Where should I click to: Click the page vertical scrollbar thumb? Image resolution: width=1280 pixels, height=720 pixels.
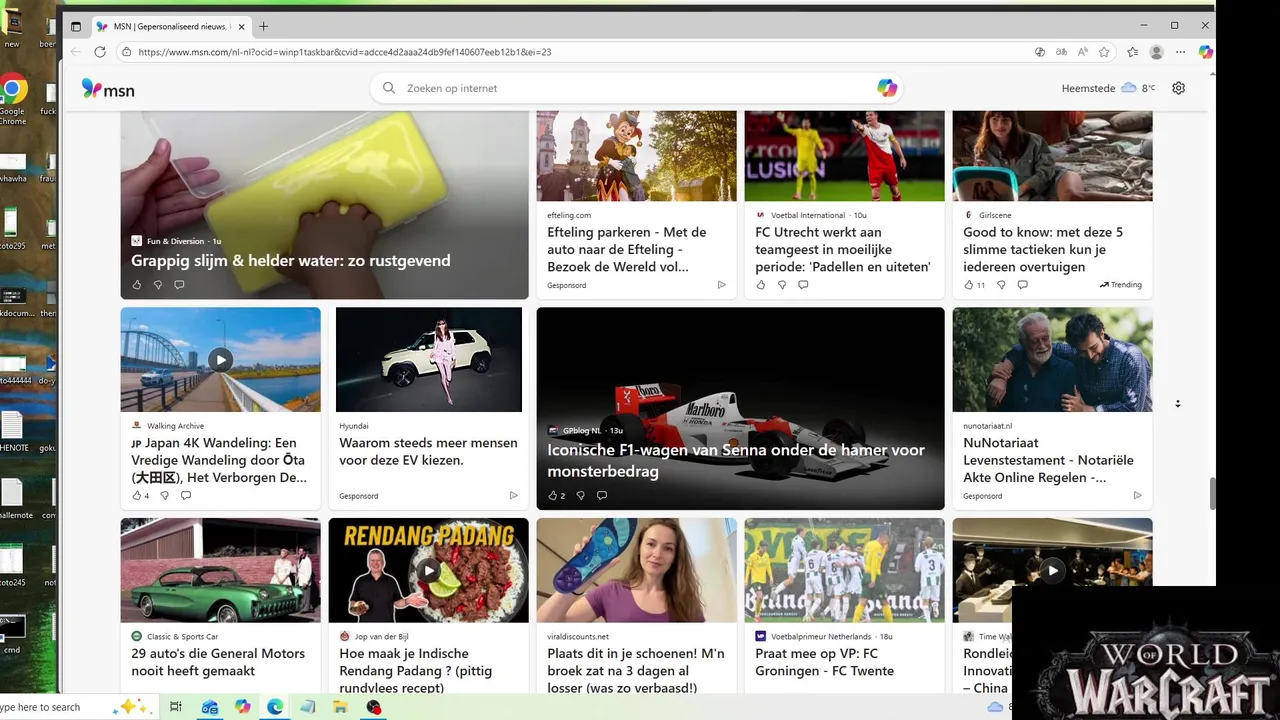(1213, 494)
